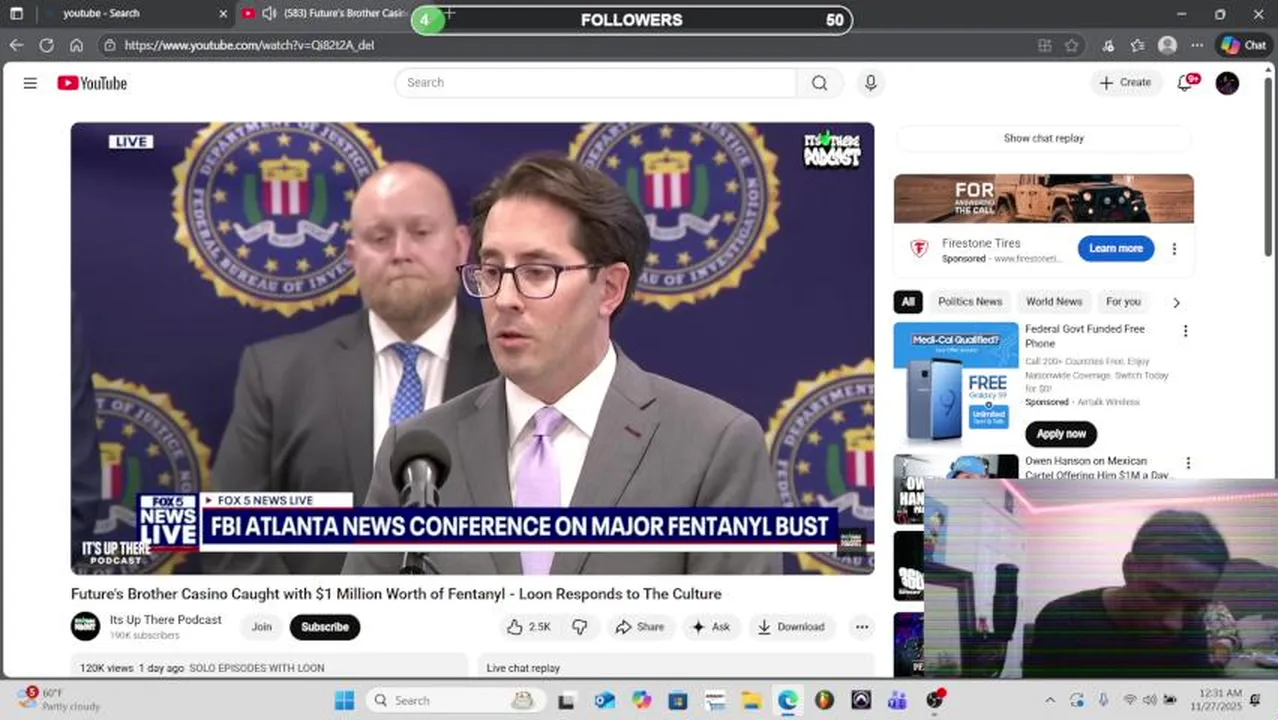
Task: Select the World News chip
Action: 1053,301
